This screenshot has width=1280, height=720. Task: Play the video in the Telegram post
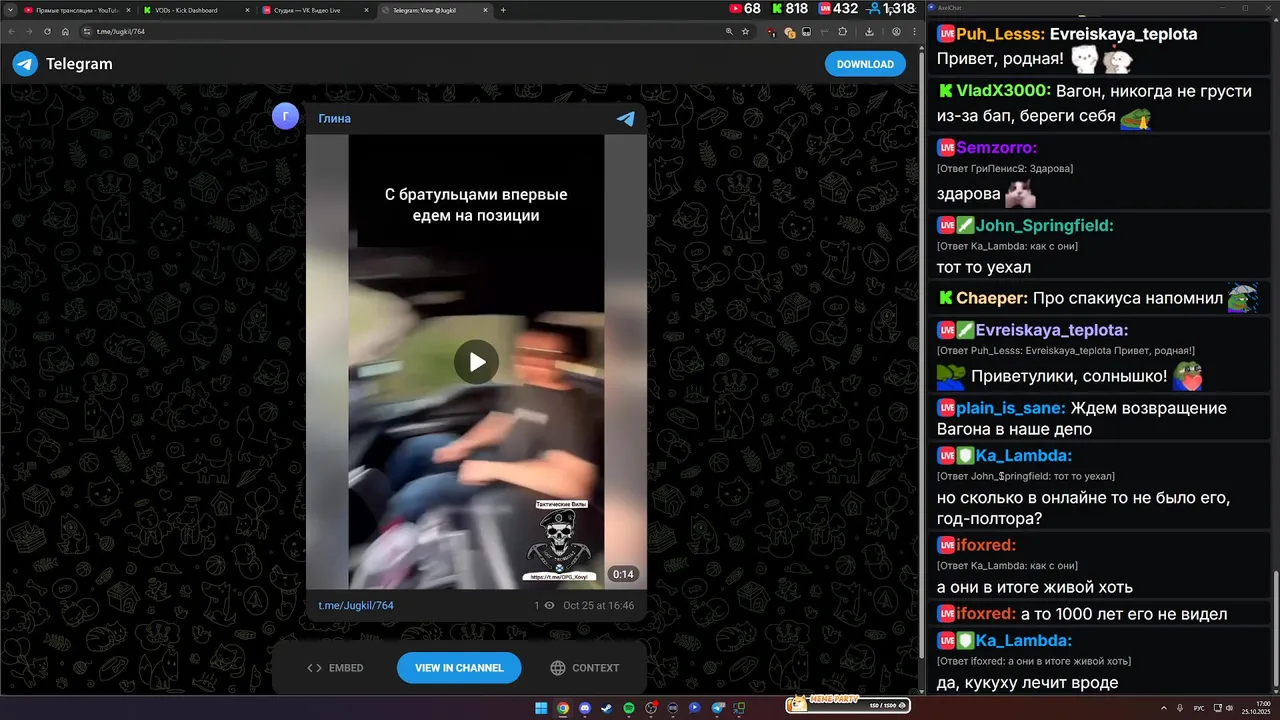point(476,361)
